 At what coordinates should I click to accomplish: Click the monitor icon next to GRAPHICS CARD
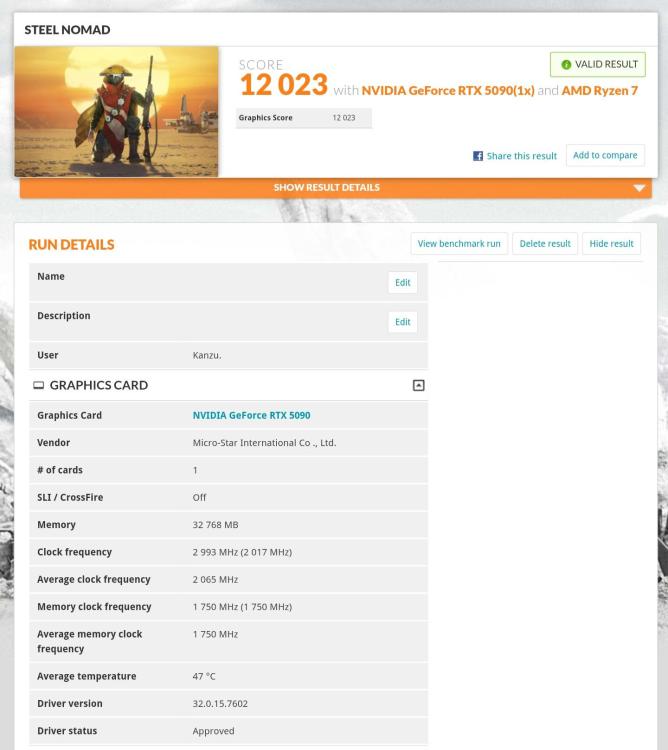(38, 386)
